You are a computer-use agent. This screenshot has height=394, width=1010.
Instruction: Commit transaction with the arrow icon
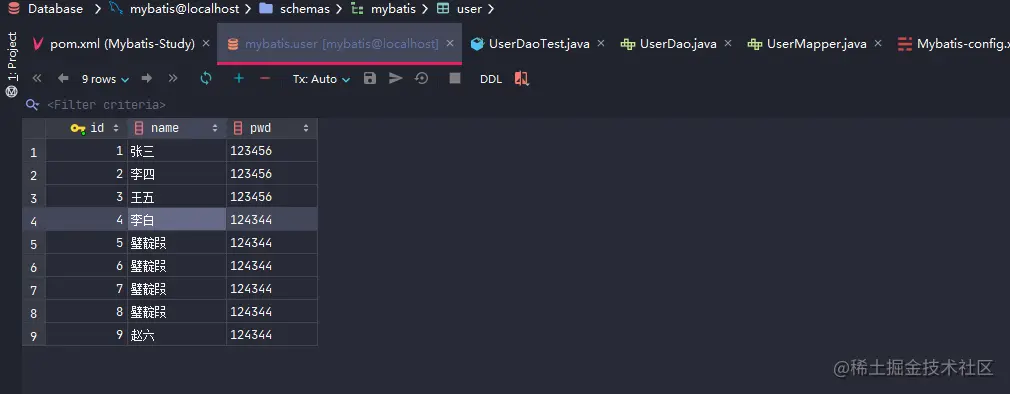tap(395, 79)
